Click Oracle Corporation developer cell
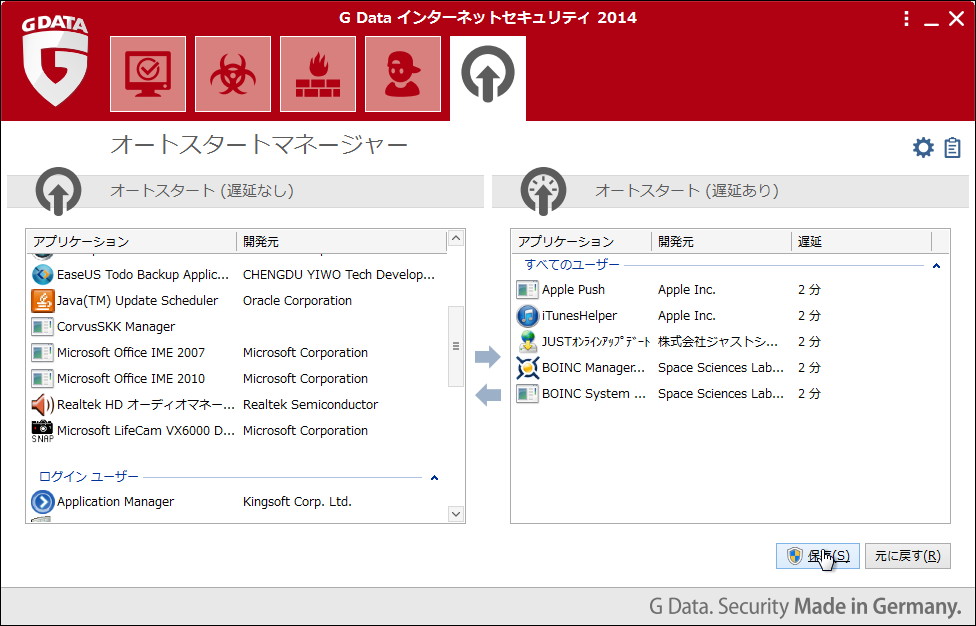 coord(297,301)
